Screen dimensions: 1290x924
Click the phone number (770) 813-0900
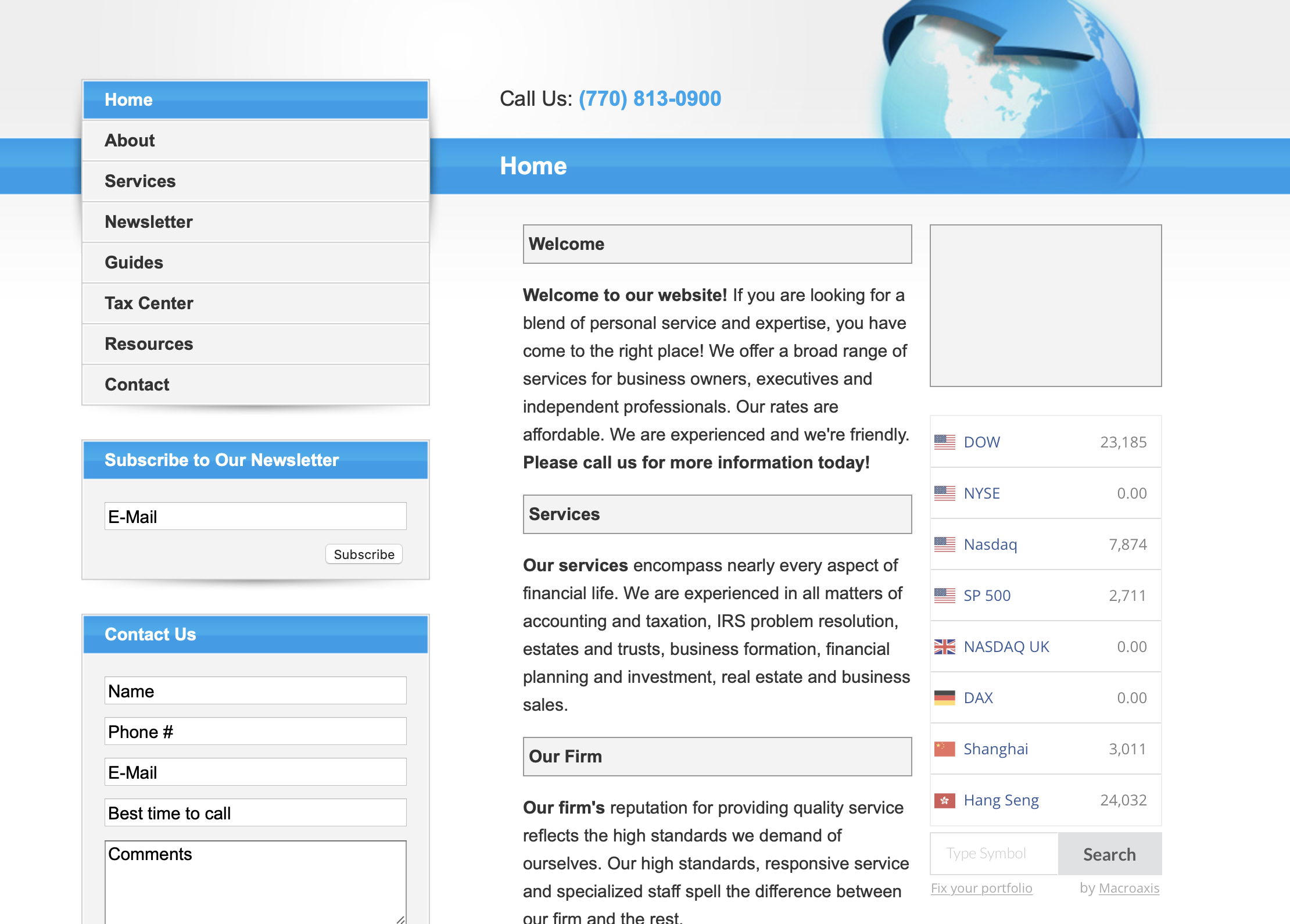[x=650, y=99]
